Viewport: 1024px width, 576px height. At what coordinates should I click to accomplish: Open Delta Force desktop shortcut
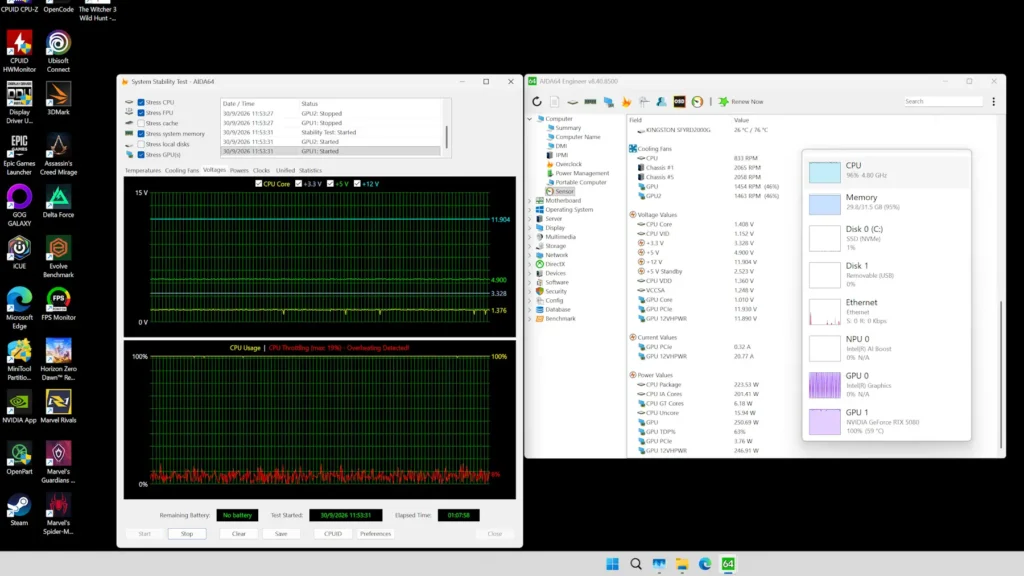pyautogui.click(x=58, y=202)
